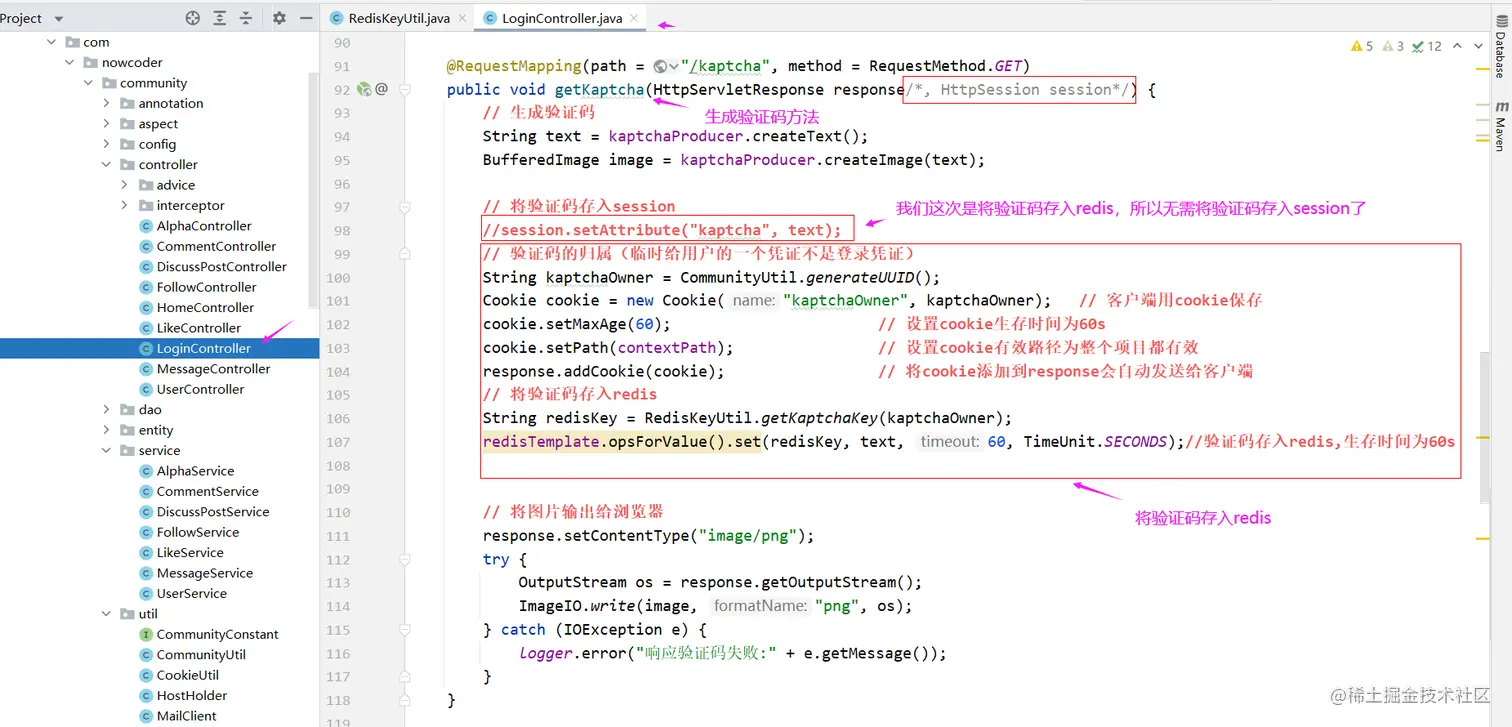Click line number 107 in gutter
Viewport: 1512px width, 727px height.
tap(338, 442)
